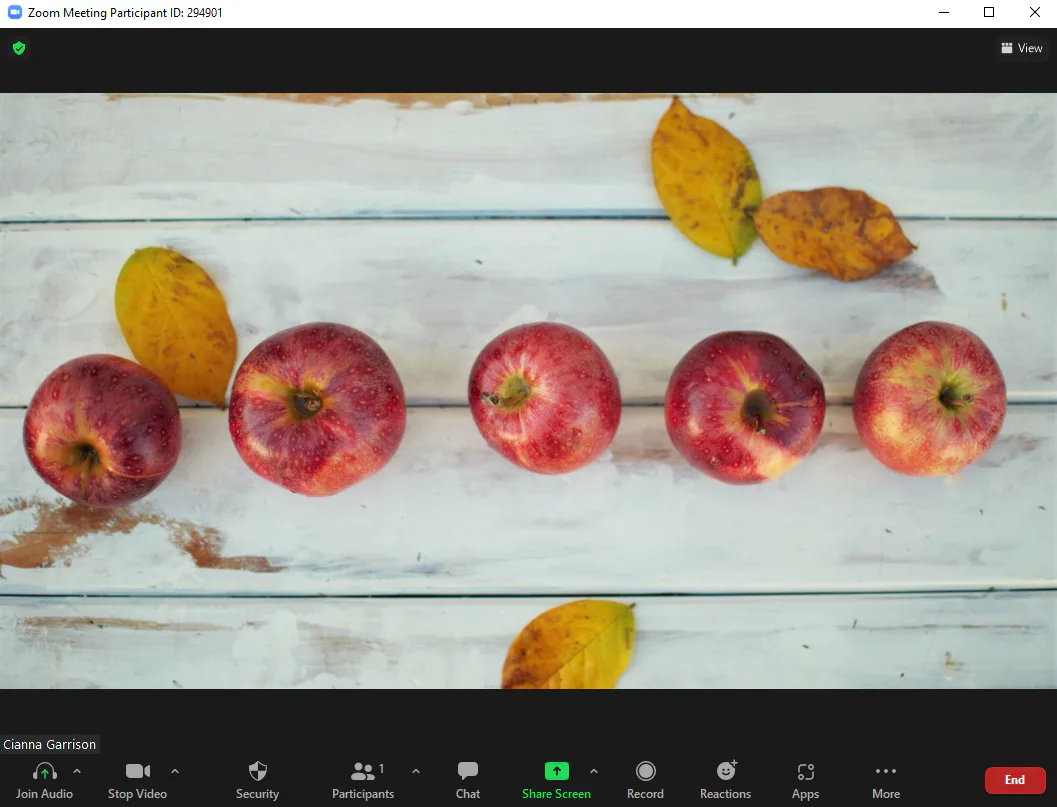The width and height of the screenshot is (1057, 807).
Task: Start Share Screen with green button
Action: tap(557, 780)
